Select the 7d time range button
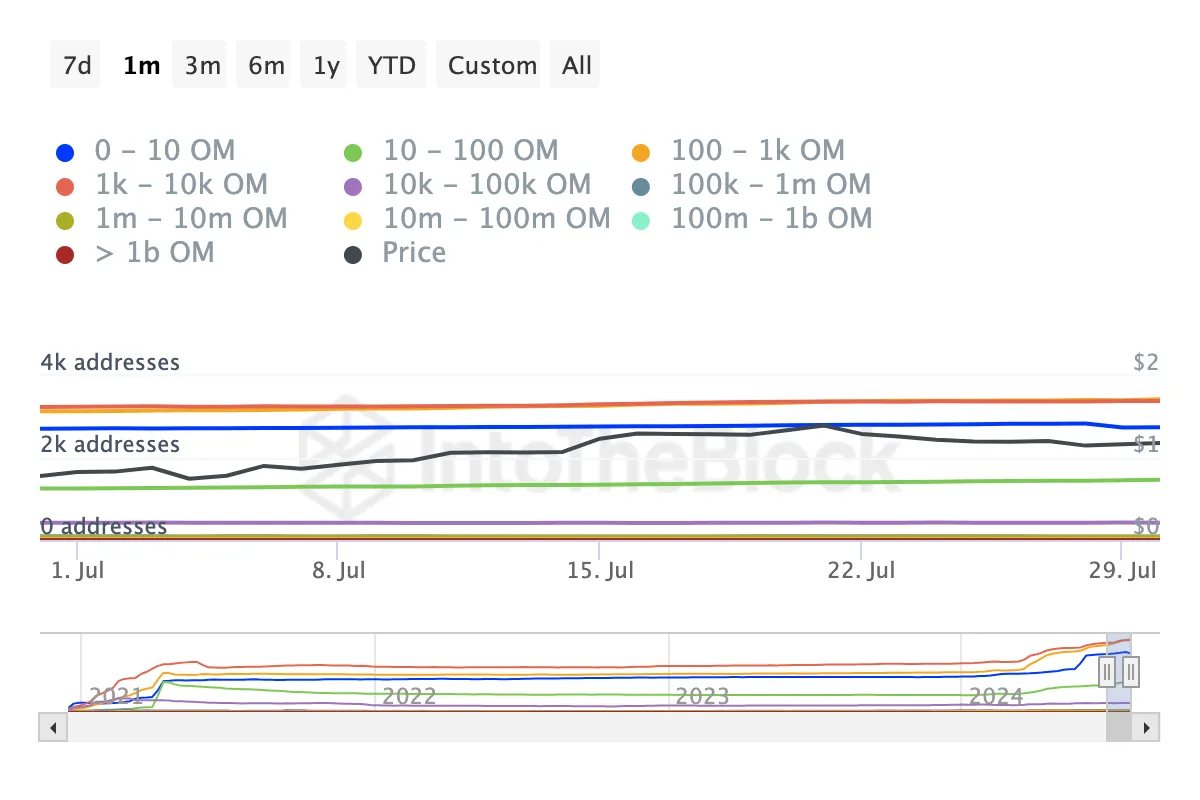The image size is (1200, 800). pyautogui.click(x=76, y=66)
